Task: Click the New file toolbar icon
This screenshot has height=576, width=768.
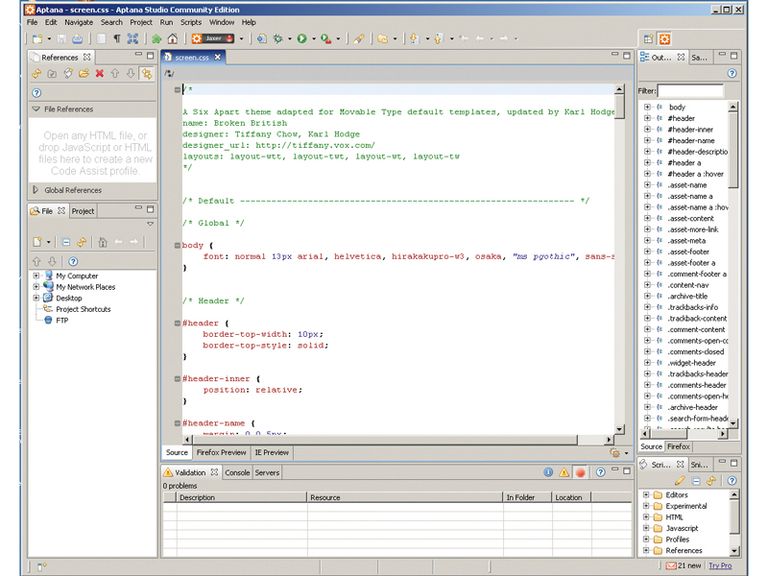Action: pyautogui.click(x=38, y=39)
